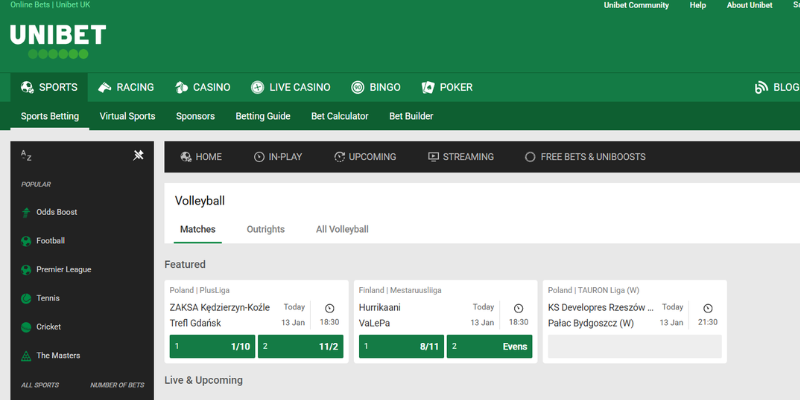Go to the Sponsors page
This screenshot has height=400, width=800.
[x=195, y=116]
